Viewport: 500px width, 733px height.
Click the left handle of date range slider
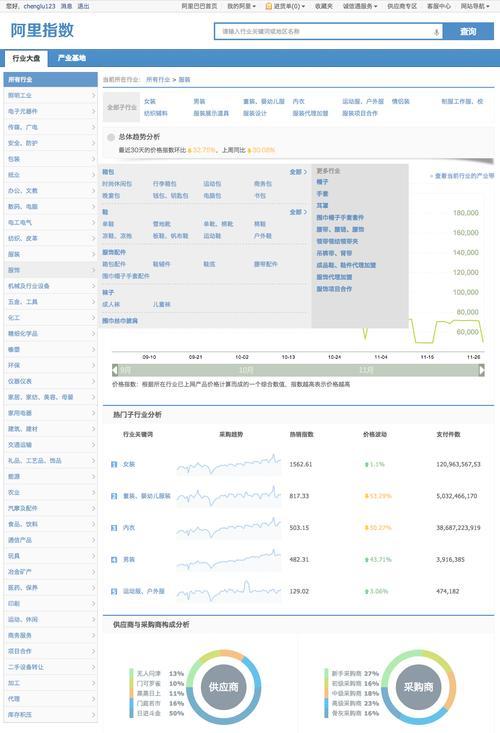(x=115, y=370)
